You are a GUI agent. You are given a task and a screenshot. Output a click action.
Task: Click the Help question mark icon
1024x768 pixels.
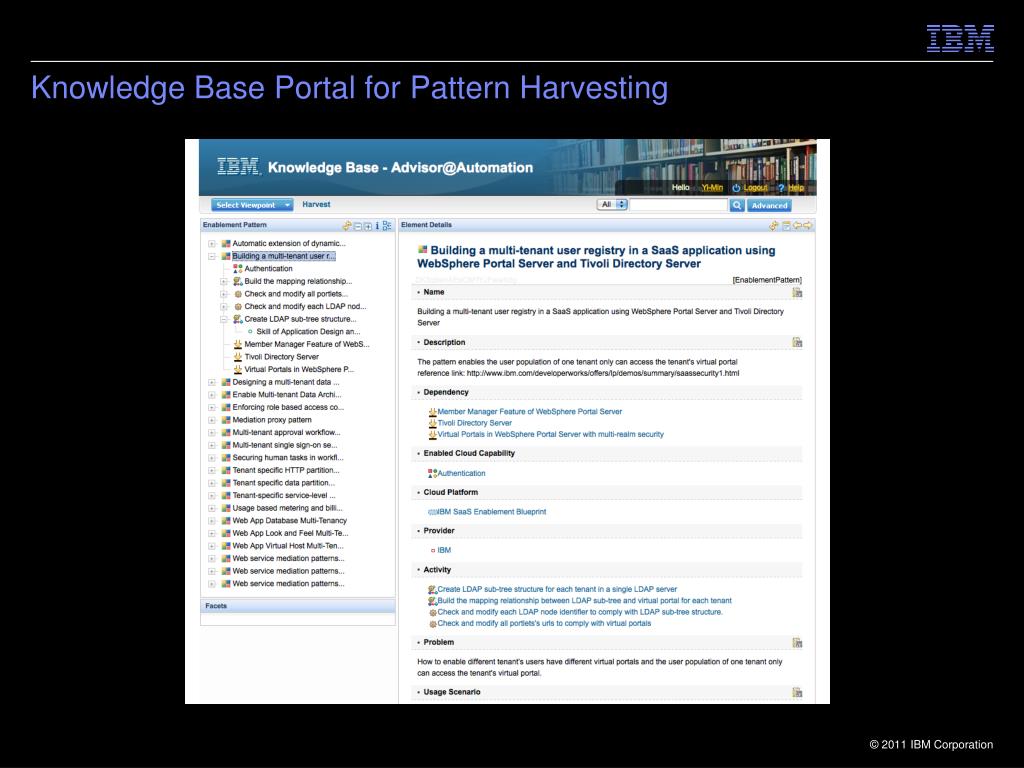click(781, 188)
